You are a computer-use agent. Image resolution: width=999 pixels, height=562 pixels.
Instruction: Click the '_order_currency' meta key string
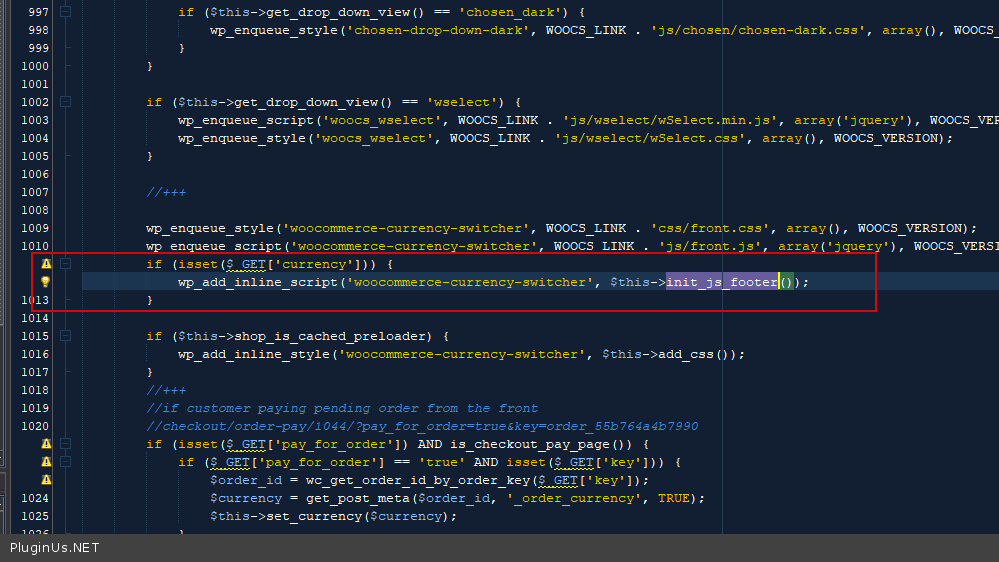point(574,498)
